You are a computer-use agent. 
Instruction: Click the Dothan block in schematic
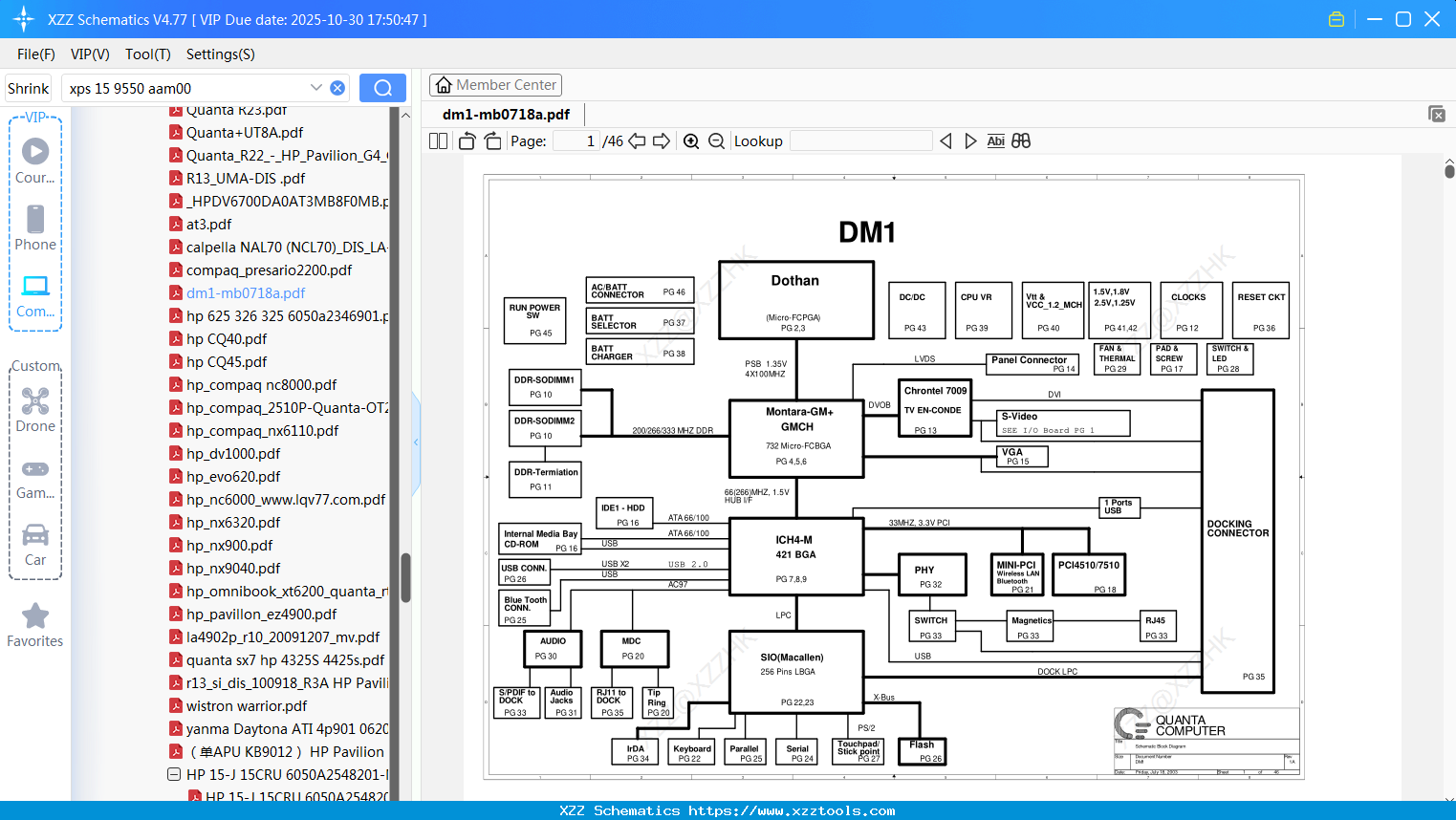click(796, 300)
